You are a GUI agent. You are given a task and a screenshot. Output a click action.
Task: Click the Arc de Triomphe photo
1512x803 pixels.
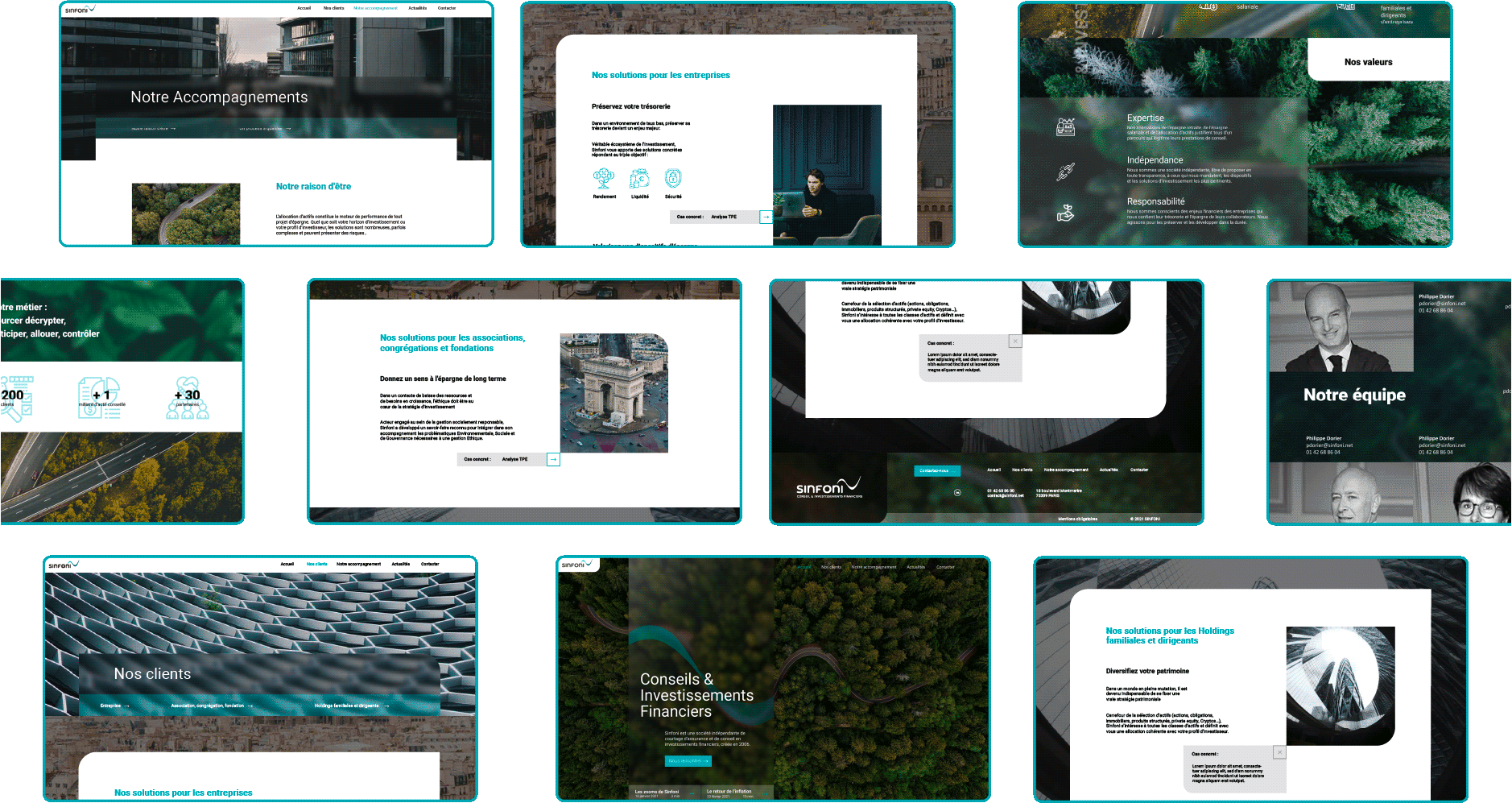(x=614, y=393)
